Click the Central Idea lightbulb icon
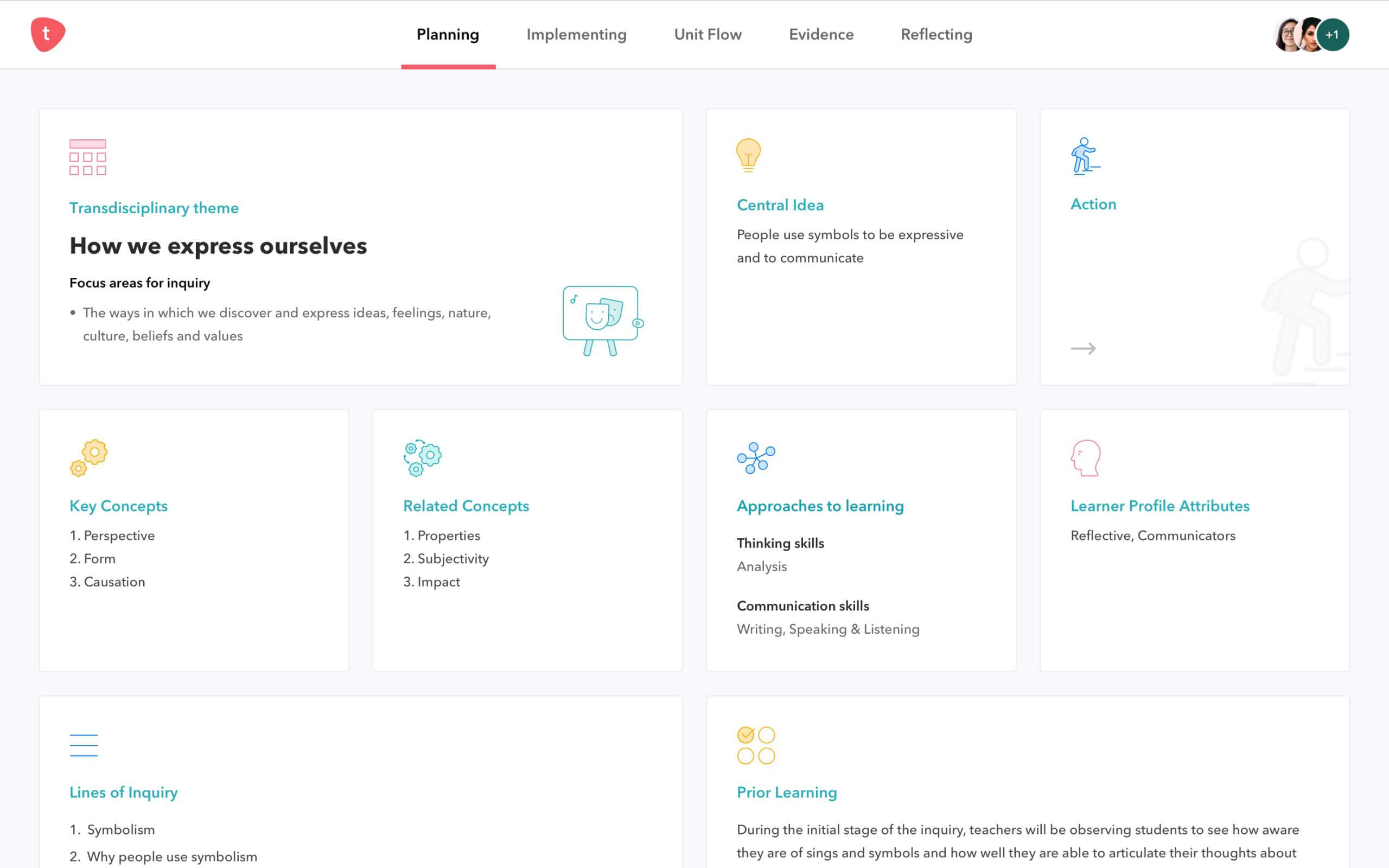The image size is (1389, 868). 748,155
